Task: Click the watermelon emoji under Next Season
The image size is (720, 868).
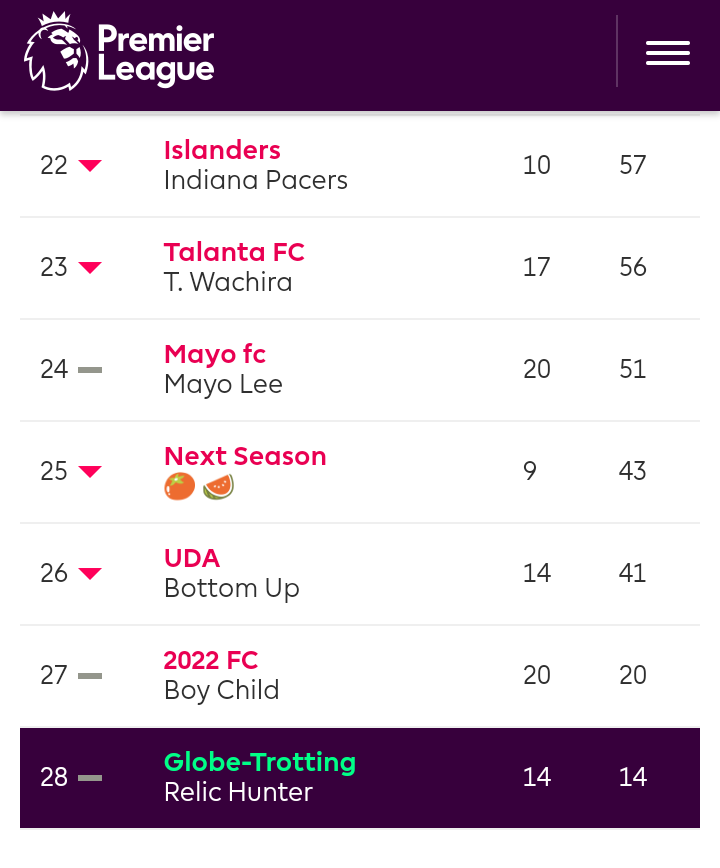Action: tap(218, 487)
